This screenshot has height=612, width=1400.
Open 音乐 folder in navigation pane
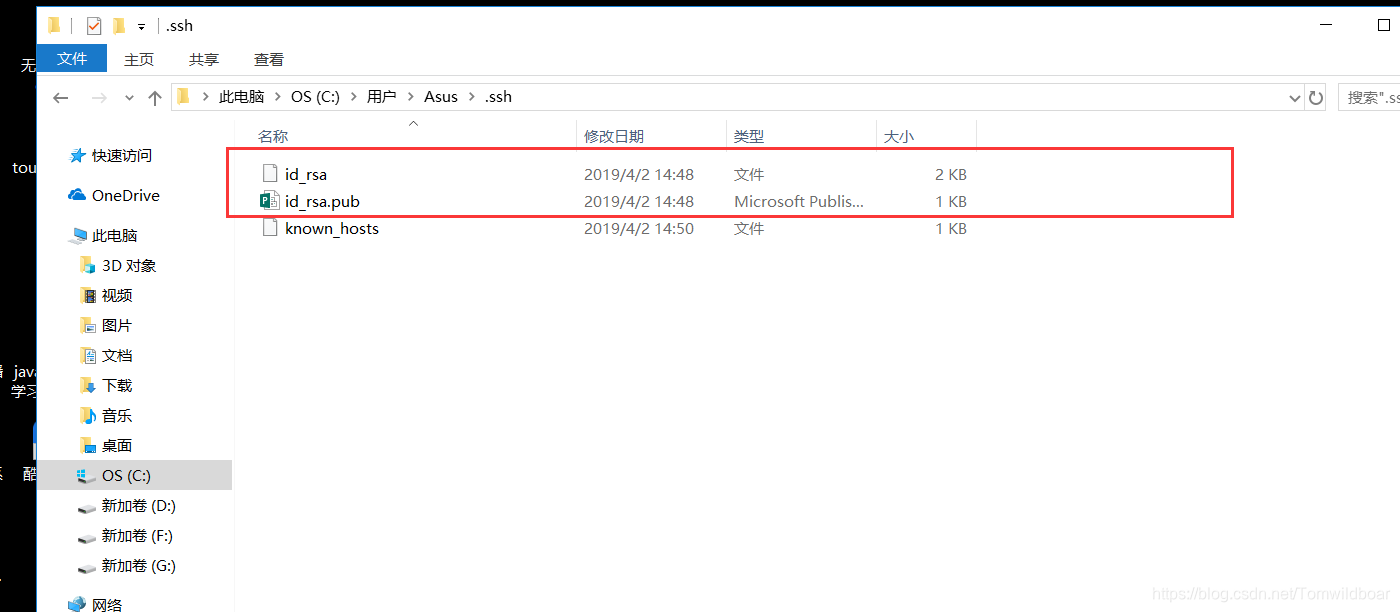(117, 415)
